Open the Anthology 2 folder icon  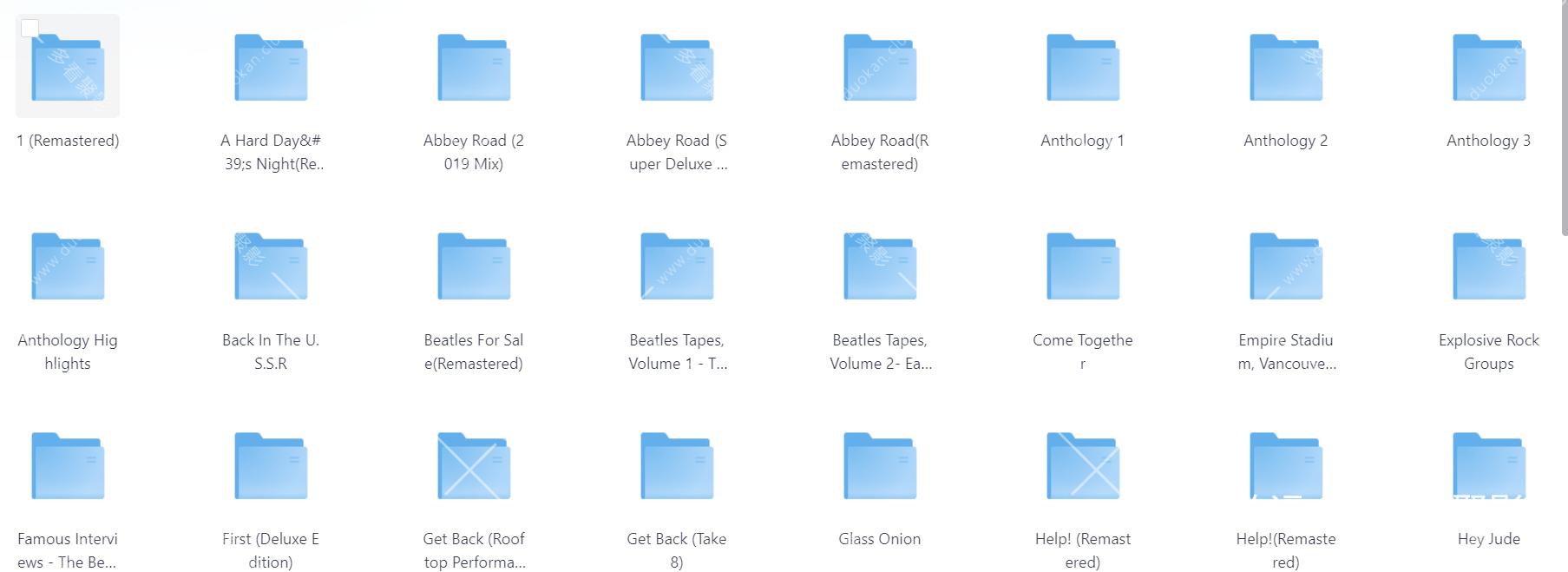coord(1286,67)
